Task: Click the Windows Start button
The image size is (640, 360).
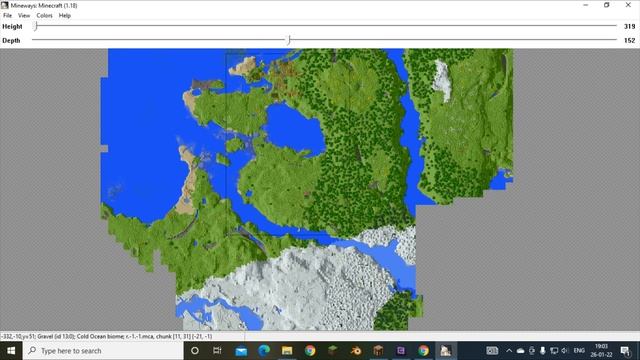Action: (x=11, y=351)
